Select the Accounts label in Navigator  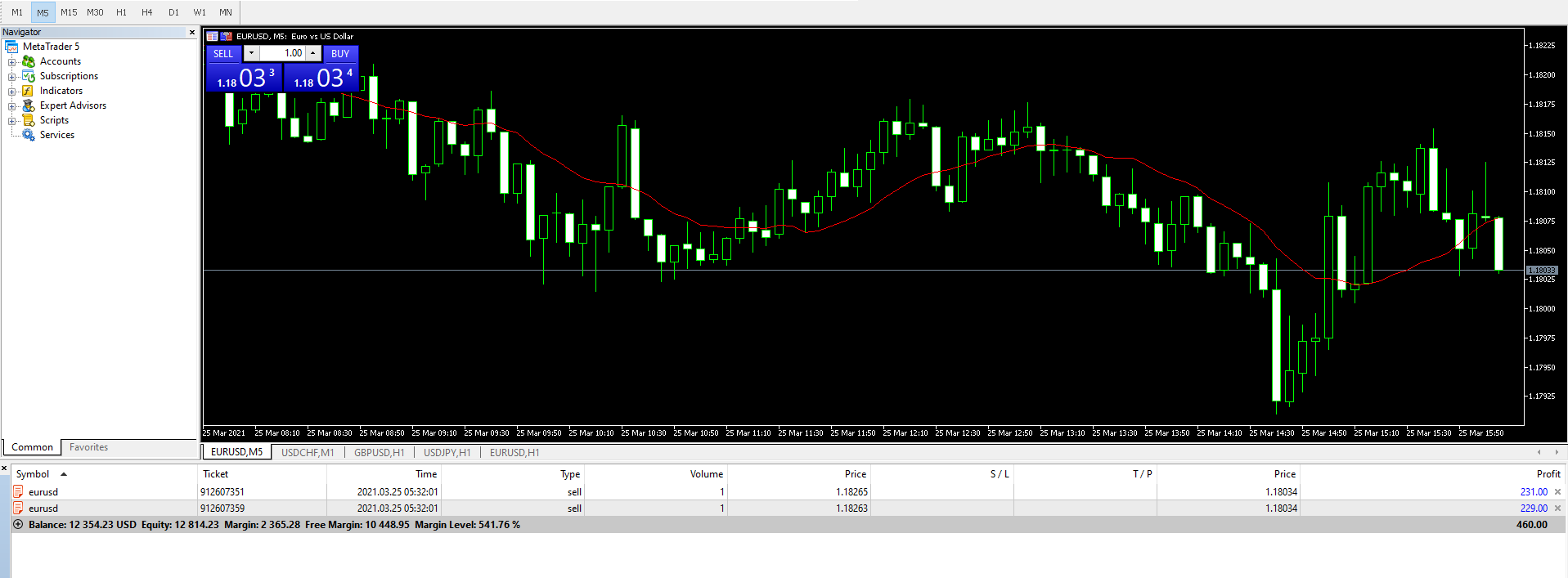click(x=61, y=61)
